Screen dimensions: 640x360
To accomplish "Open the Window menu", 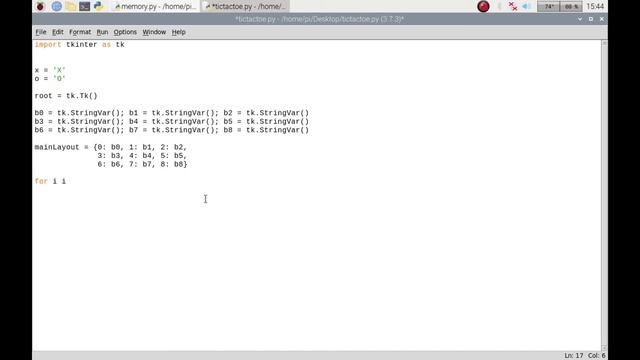I will (x=154, y=32).
